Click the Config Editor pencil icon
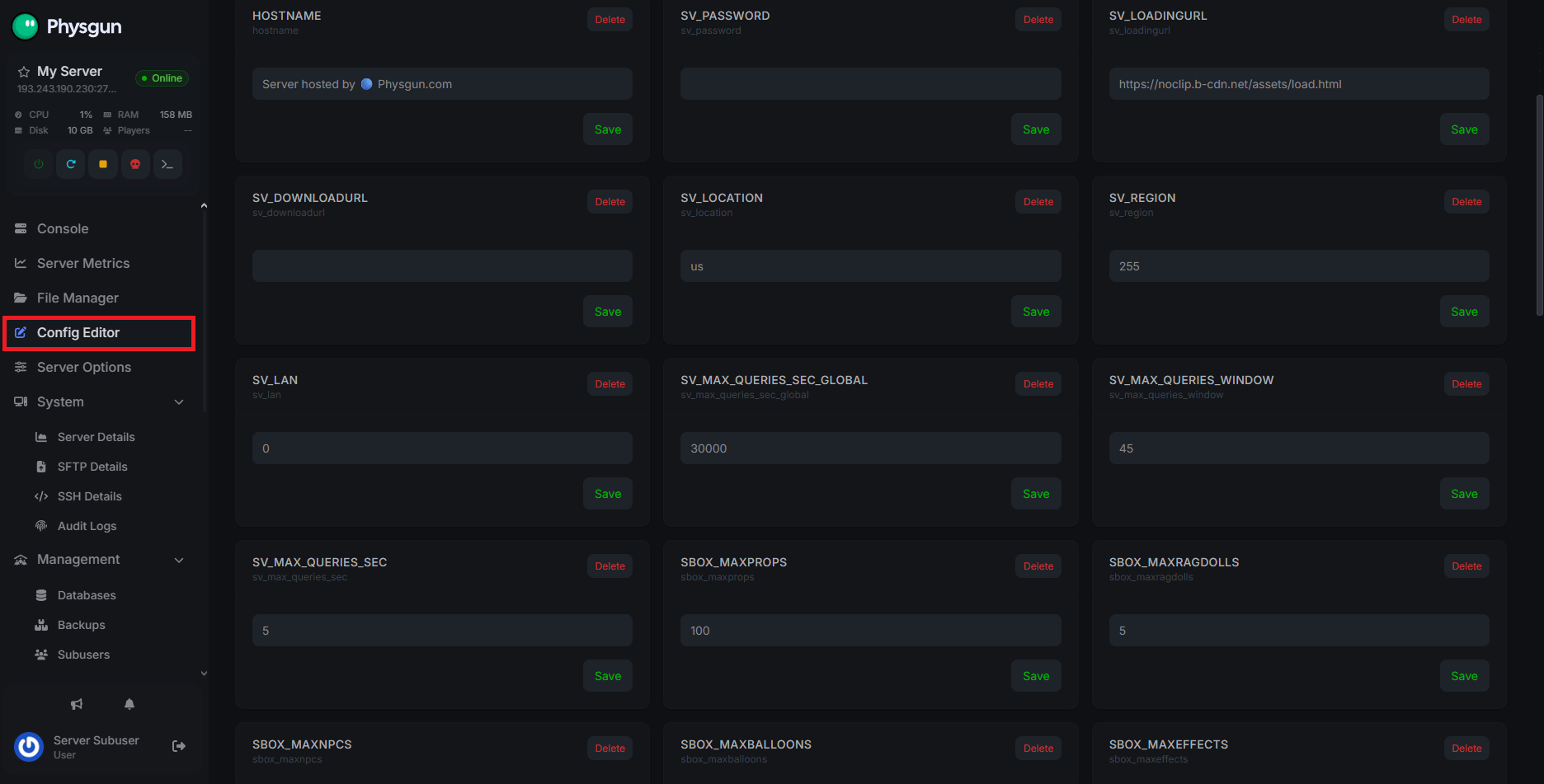Screen dimensions: 1544x784 click(21, 332)
